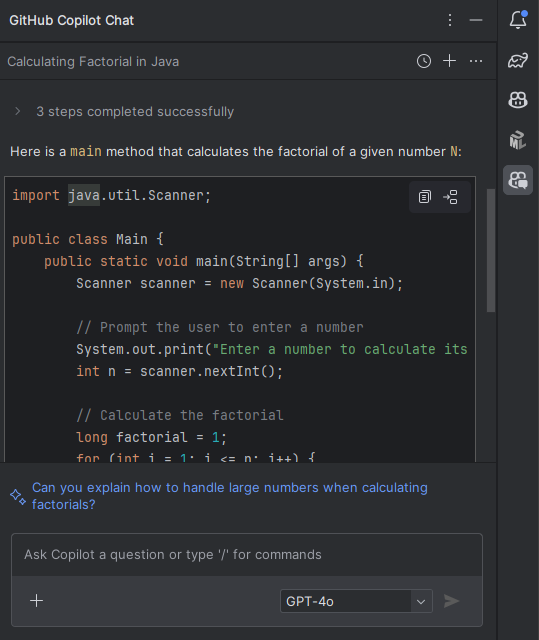Expand the 3 steps completed successfully section

tap(18, 111)
